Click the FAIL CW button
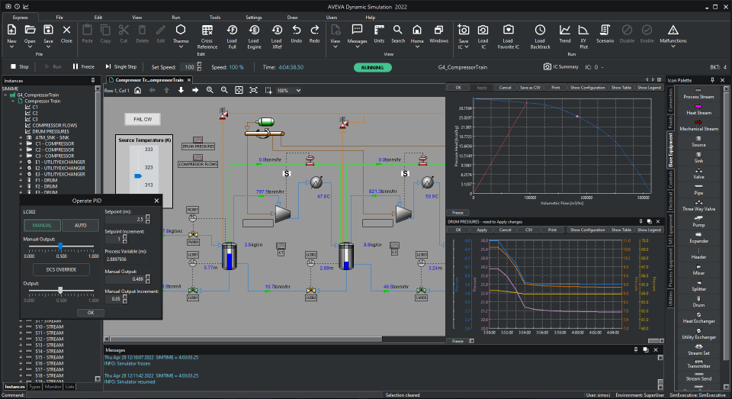 point(142,119)
